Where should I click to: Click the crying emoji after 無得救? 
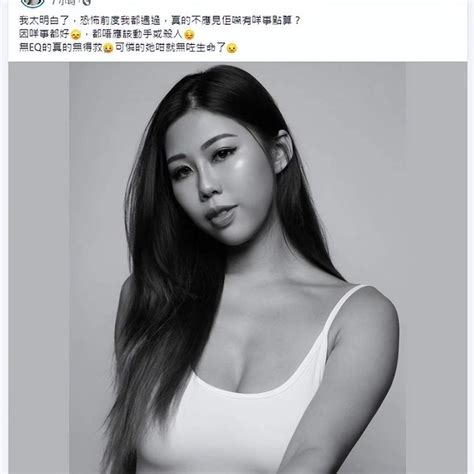tap(108, 48)
